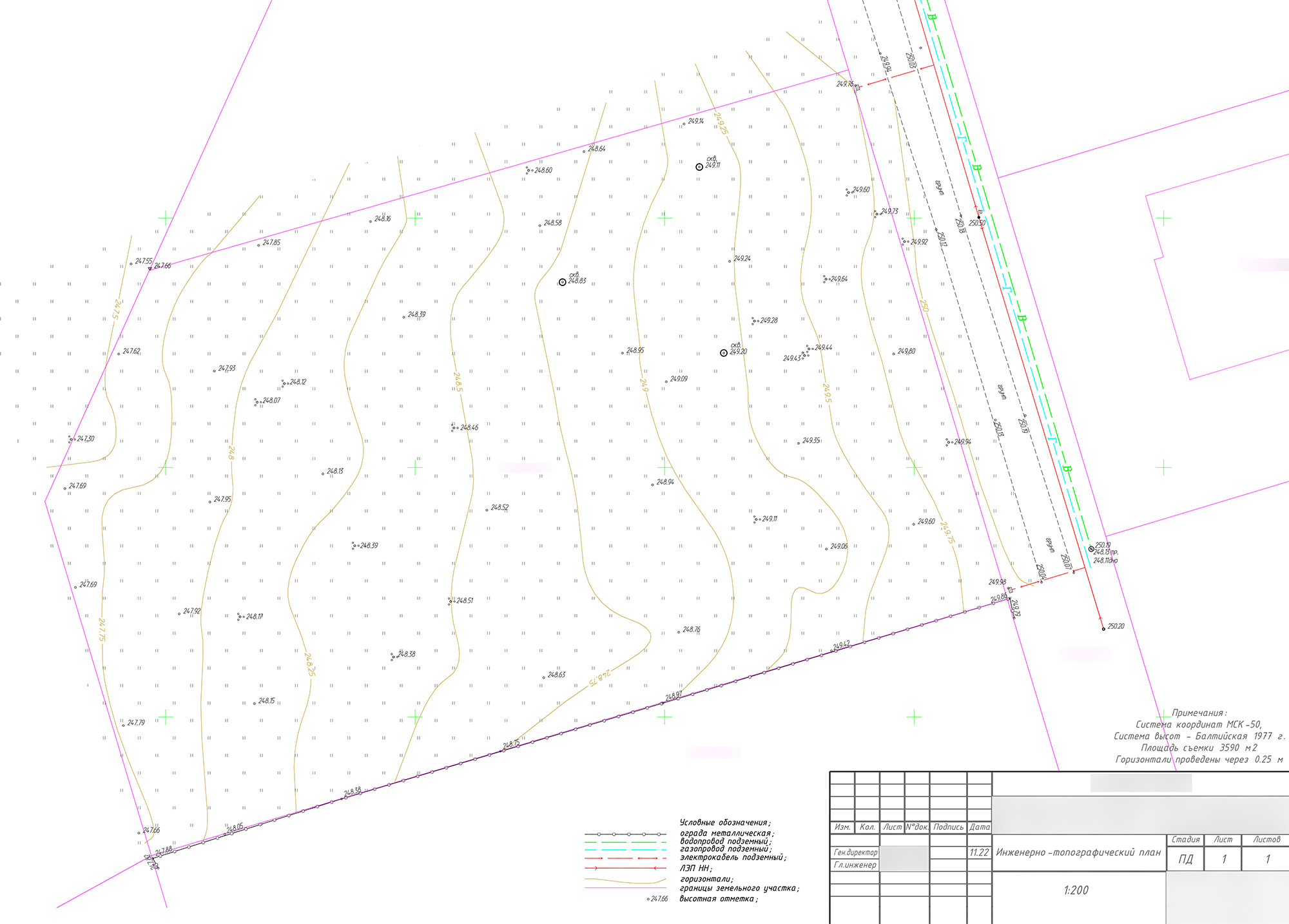Pick the point labeled 248.76
The width and height of the screenshot is (1289, 924).
pyautogui.click(x=691, y=630)
